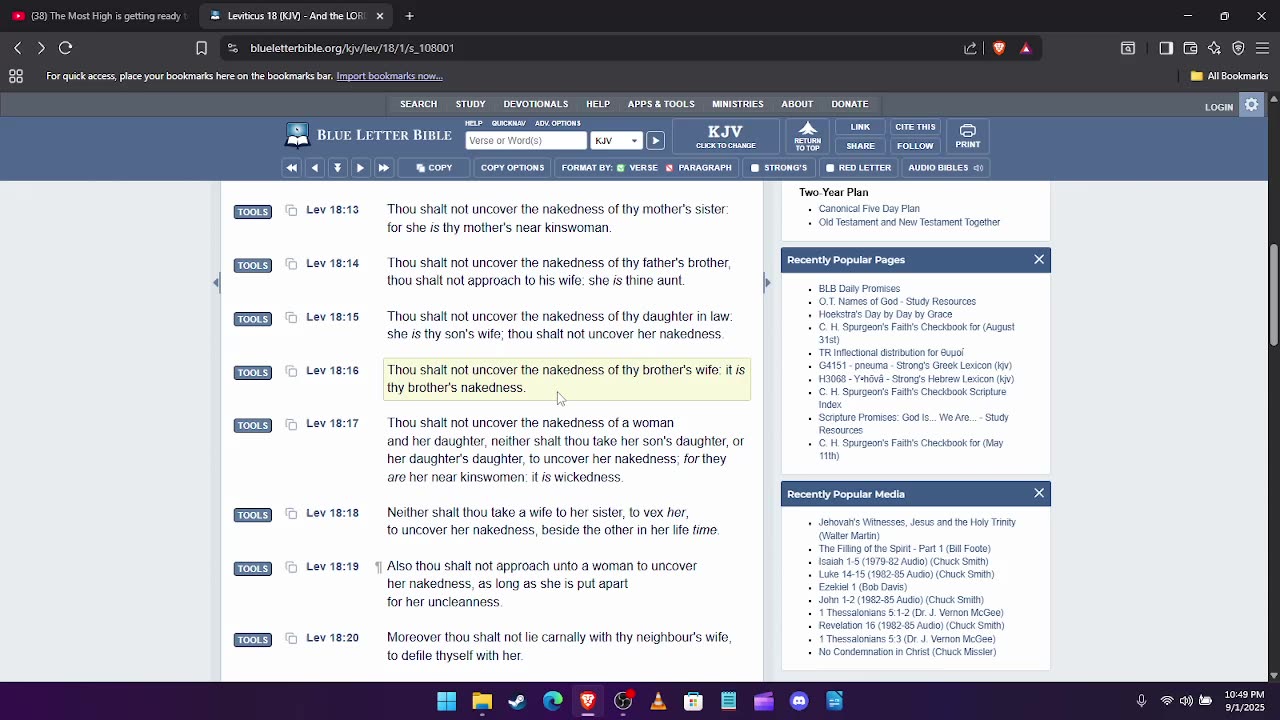Click the Blue Letter Bible logo icon
1280x720 pixels.
point(297,135)
